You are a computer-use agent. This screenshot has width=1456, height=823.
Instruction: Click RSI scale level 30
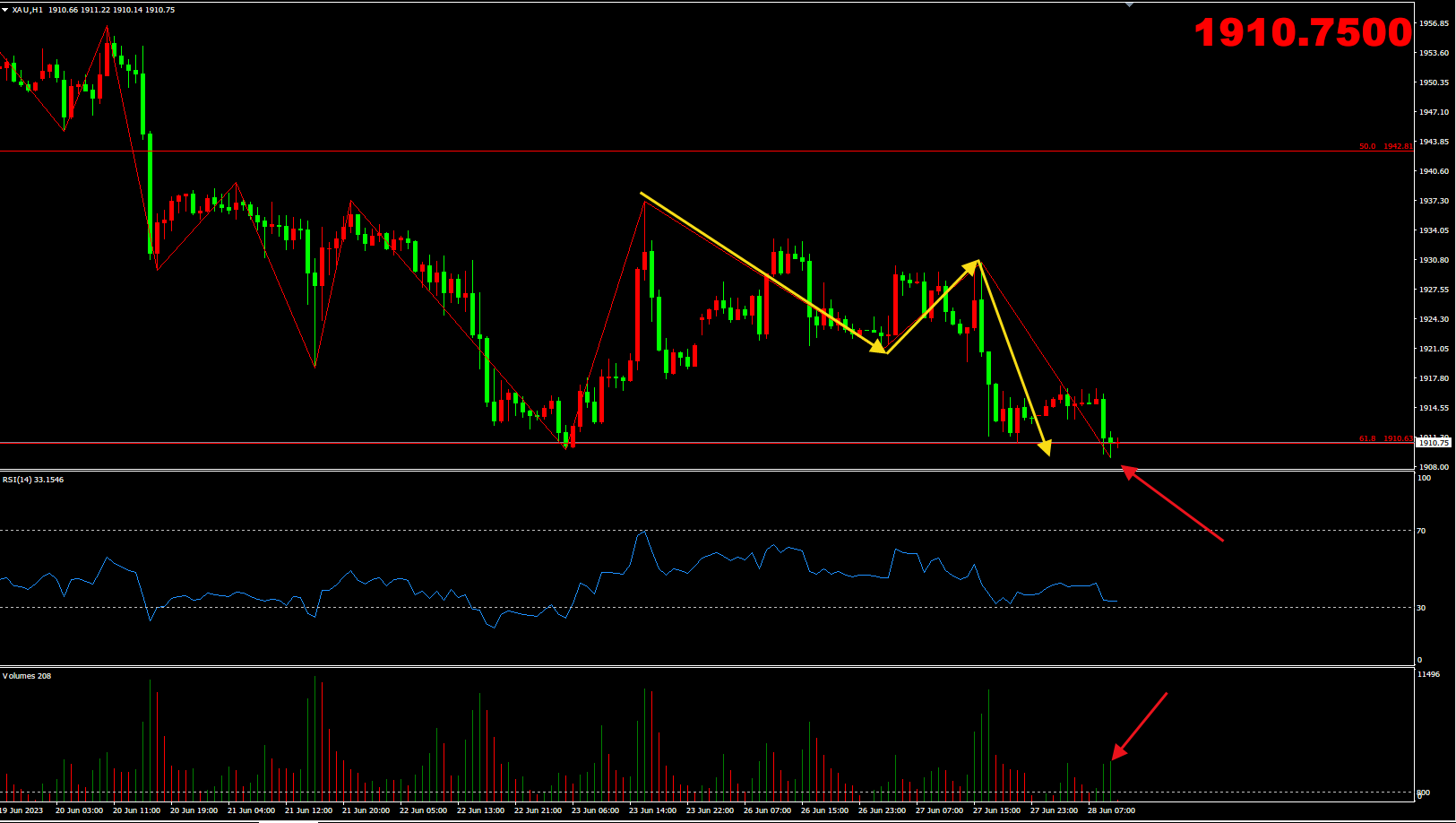pos(1421,608)
